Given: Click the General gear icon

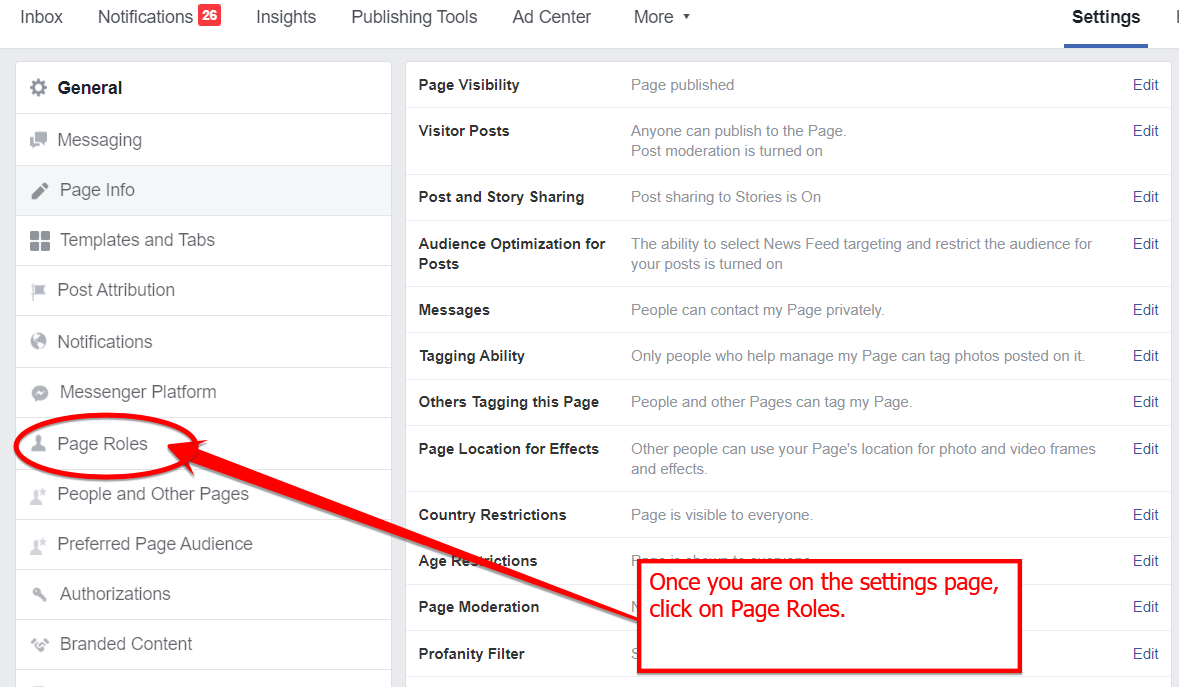Looking at the screenshot, I should pos(38,88).
